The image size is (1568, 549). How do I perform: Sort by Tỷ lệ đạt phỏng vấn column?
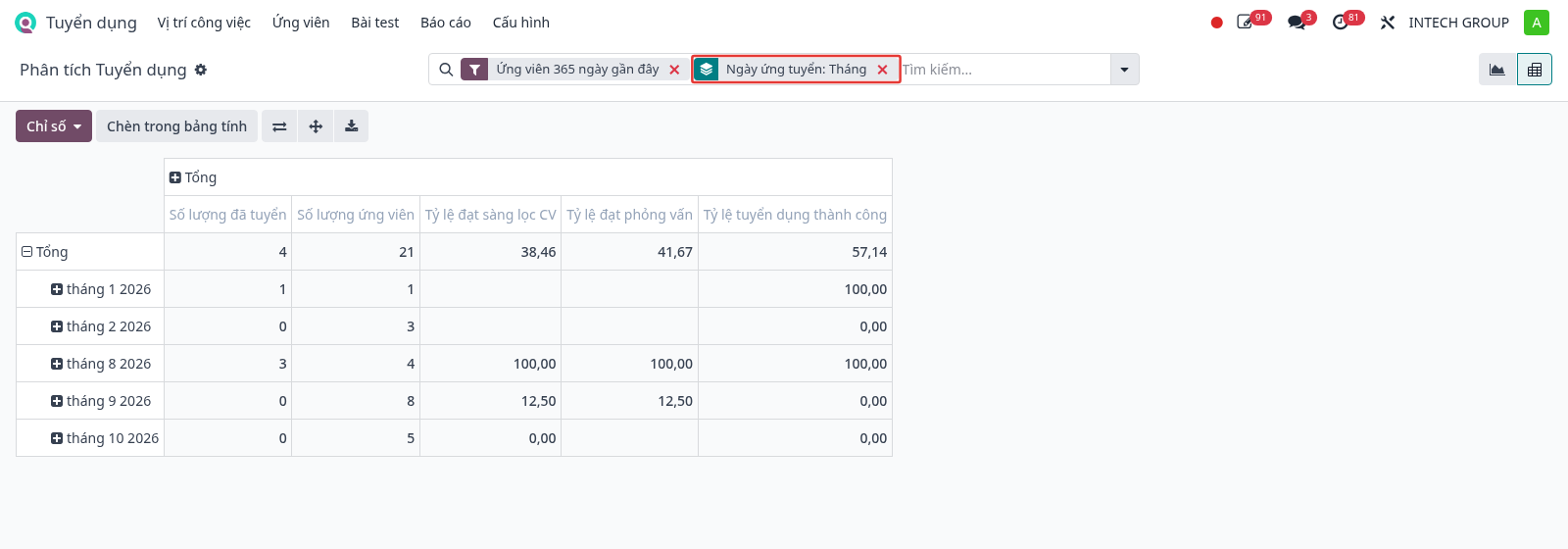629,215
